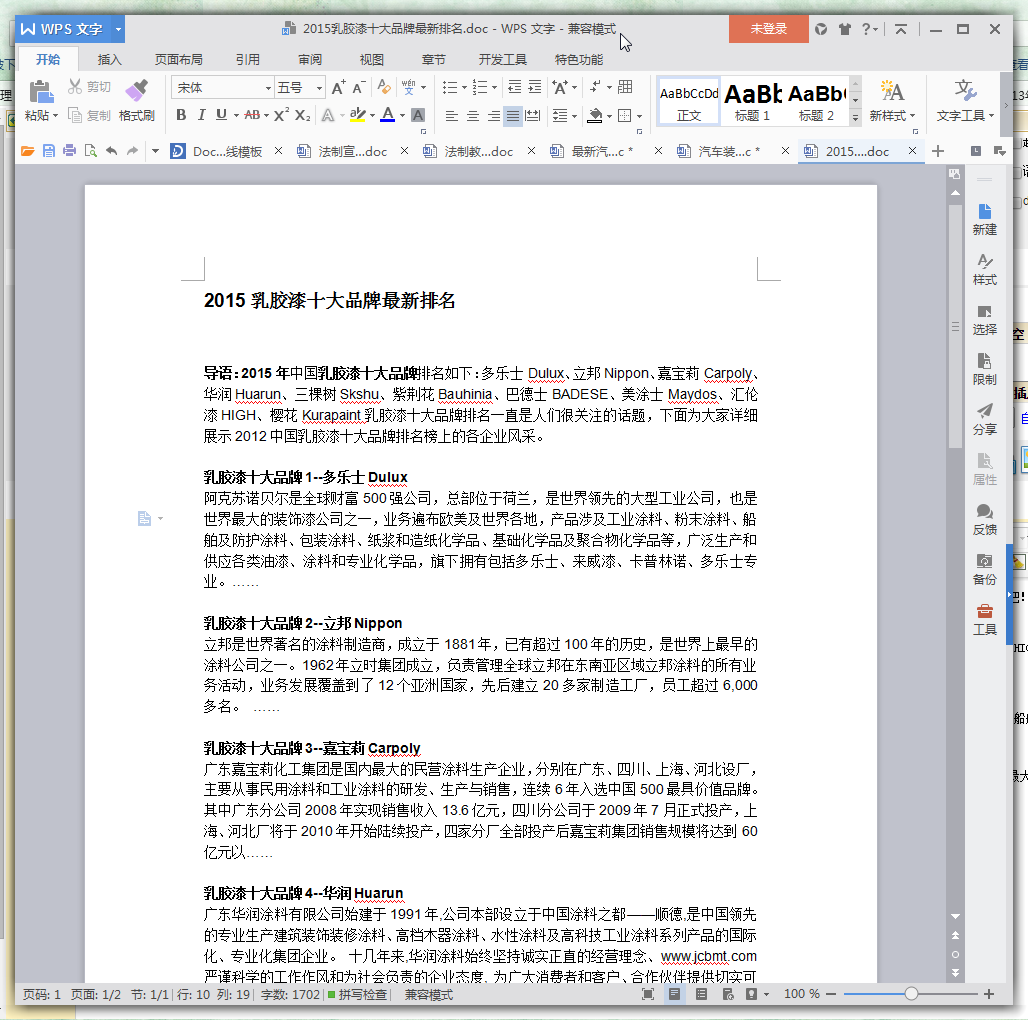Click the word count (字数: 1702) status item

290,994
